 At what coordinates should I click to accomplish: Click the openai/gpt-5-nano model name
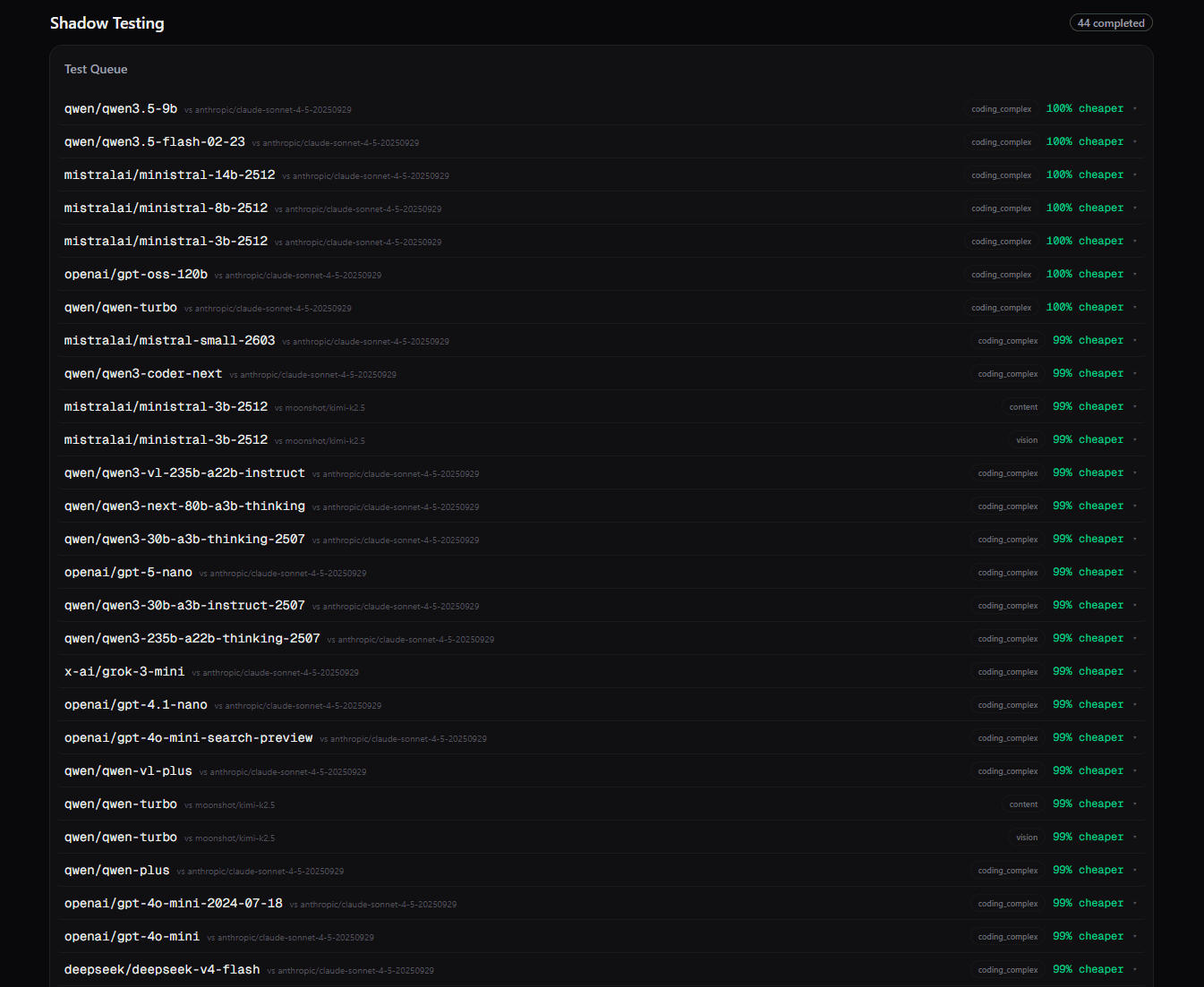tap(128, 572)
